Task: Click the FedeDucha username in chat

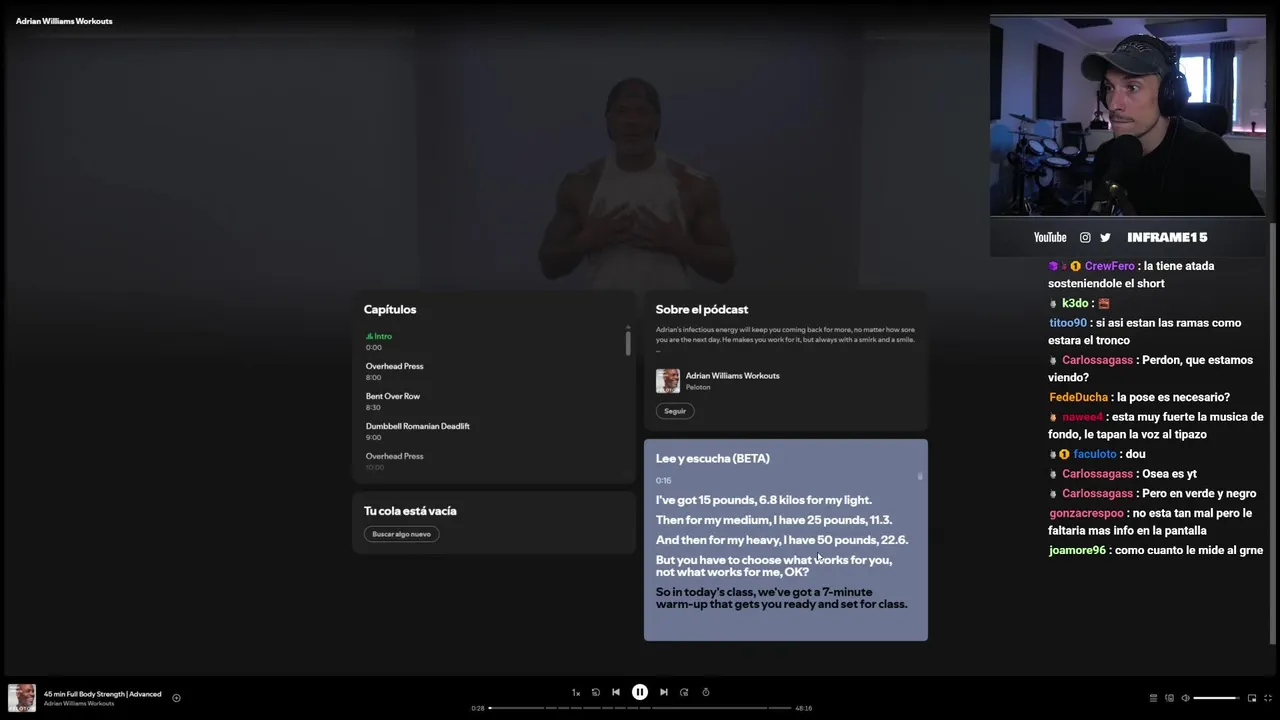Action: 1078,397
